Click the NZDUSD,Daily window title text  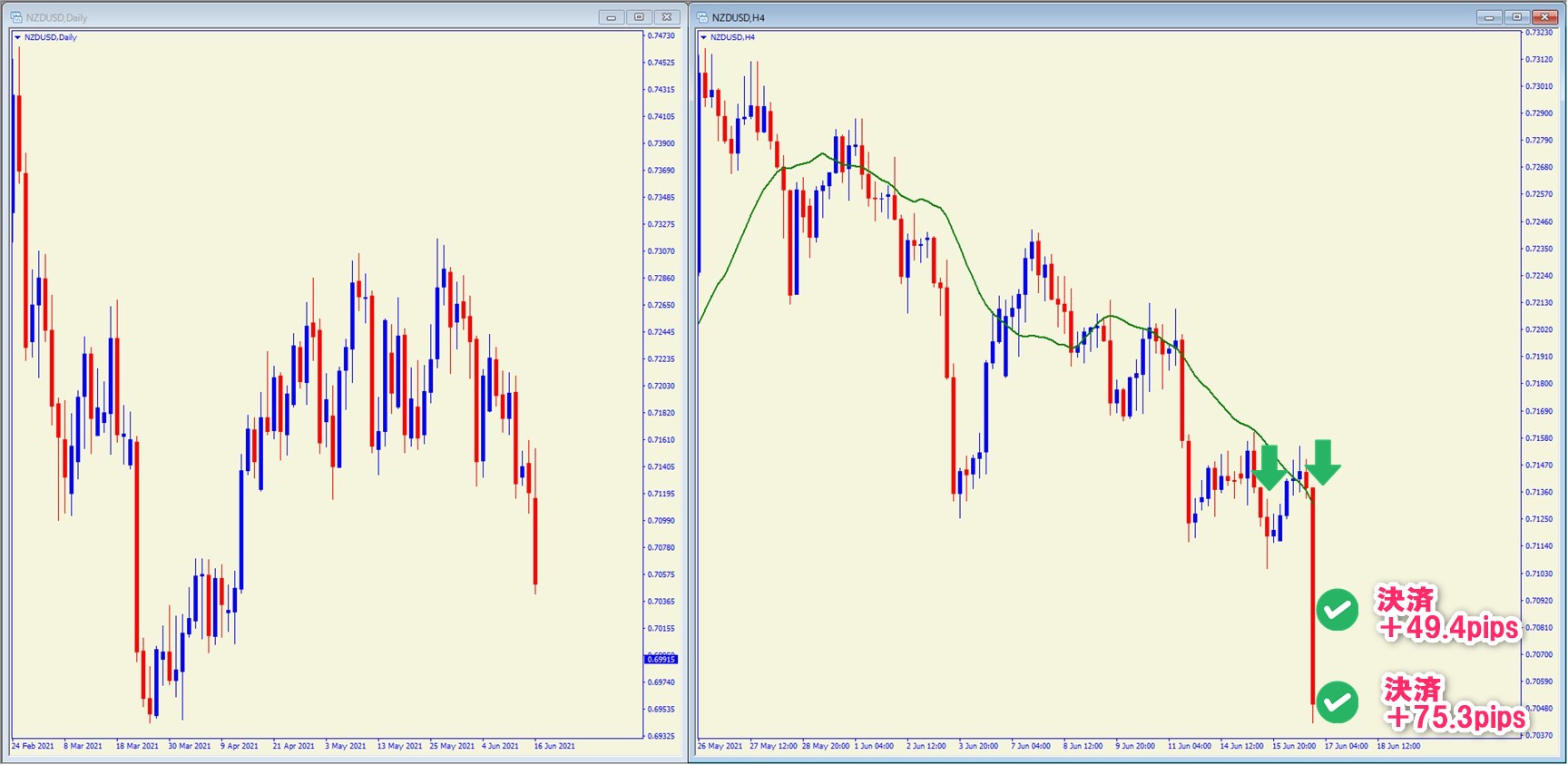(56, 17)
